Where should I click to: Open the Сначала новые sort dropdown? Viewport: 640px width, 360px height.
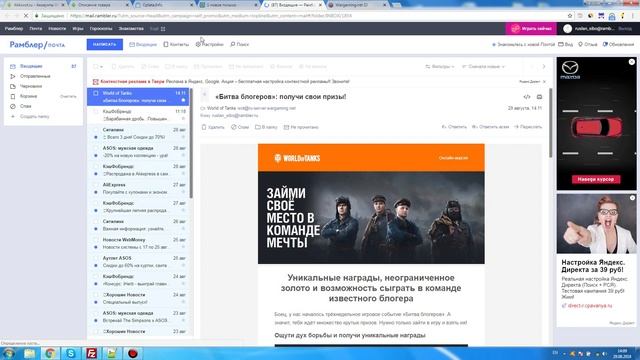(x=484, y=67)
